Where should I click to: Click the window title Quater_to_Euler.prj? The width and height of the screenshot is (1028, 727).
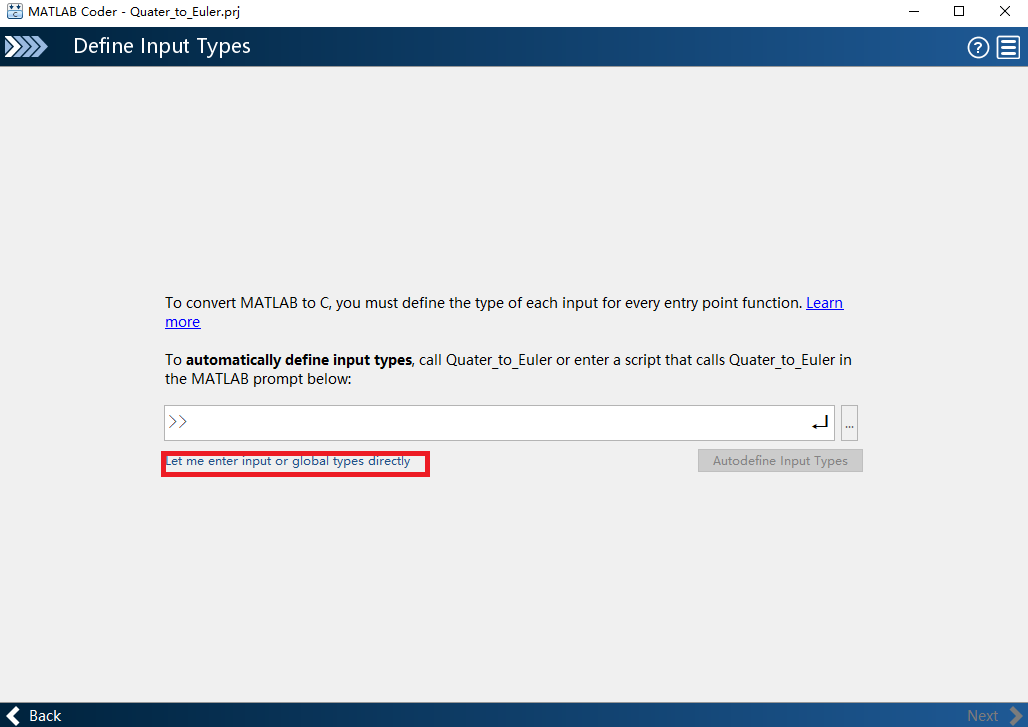coord(185,12)
